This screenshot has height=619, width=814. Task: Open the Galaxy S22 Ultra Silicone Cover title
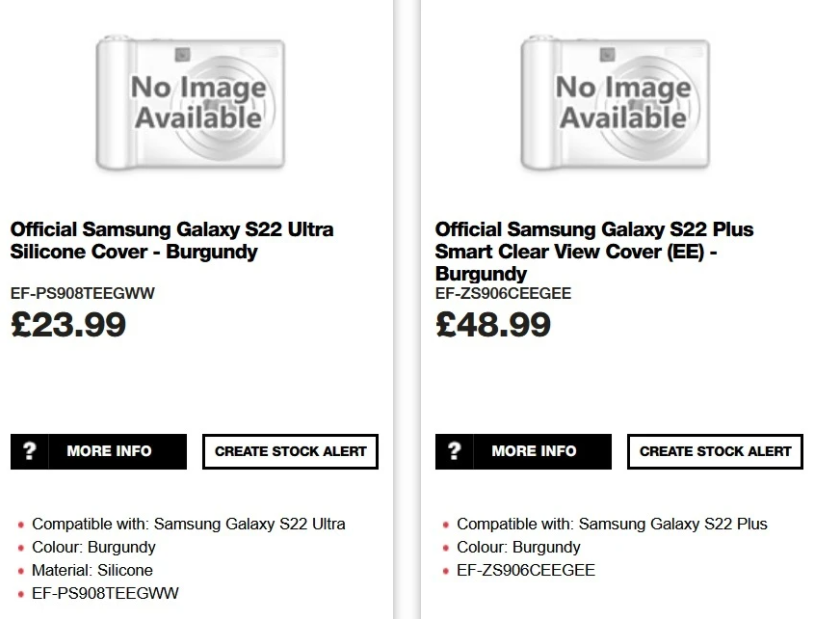pos(172,241)
